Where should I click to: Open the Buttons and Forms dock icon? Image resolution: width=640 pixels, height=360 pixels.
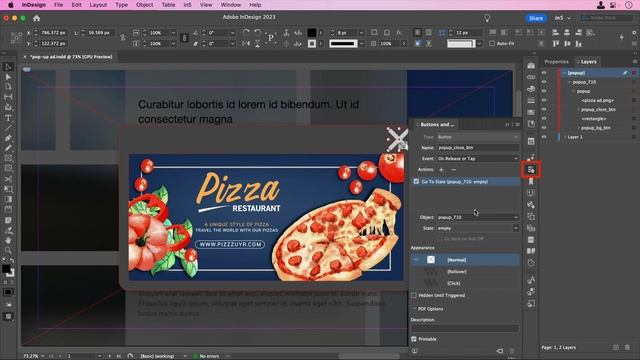pyautogui.click(x=531, y=169)
